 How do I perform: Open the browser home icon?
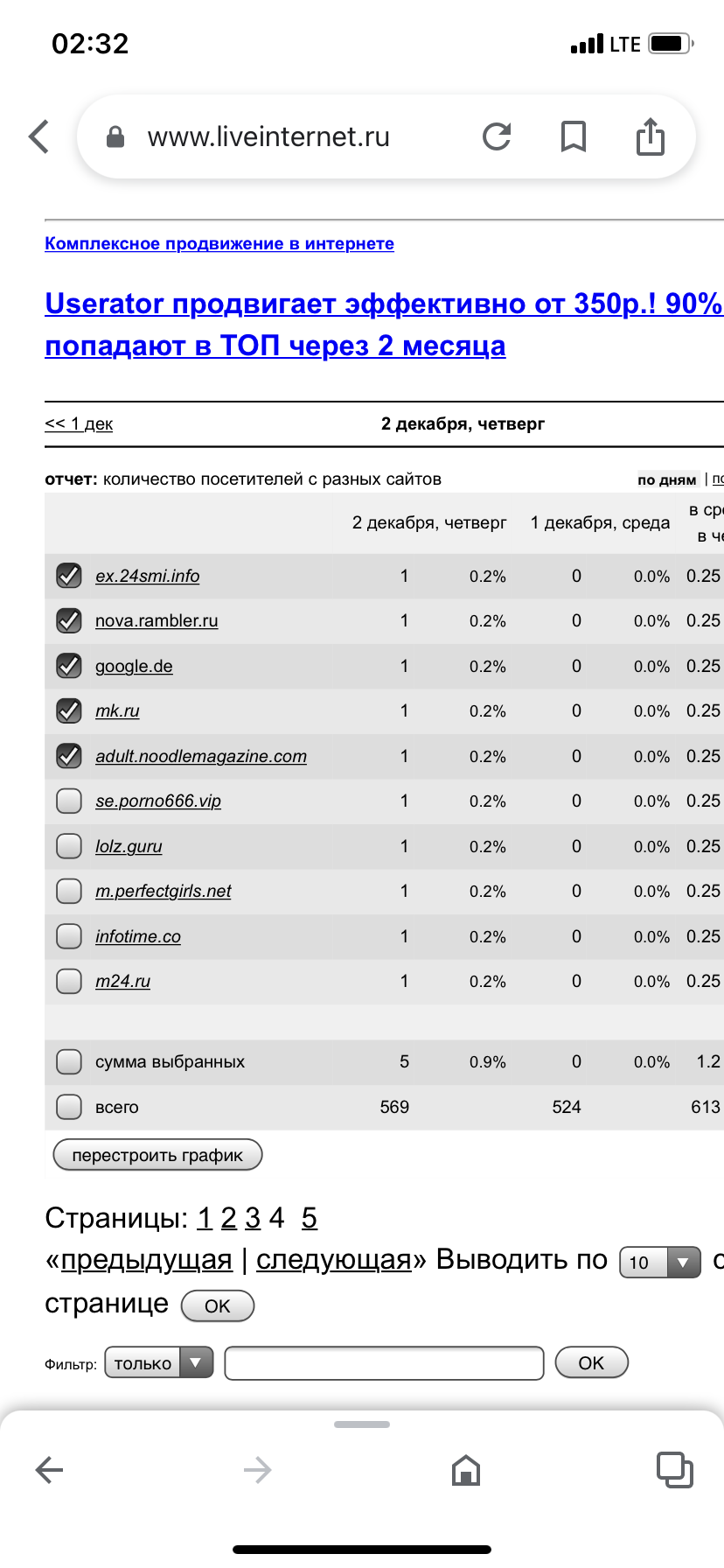tap(466, 1470)
